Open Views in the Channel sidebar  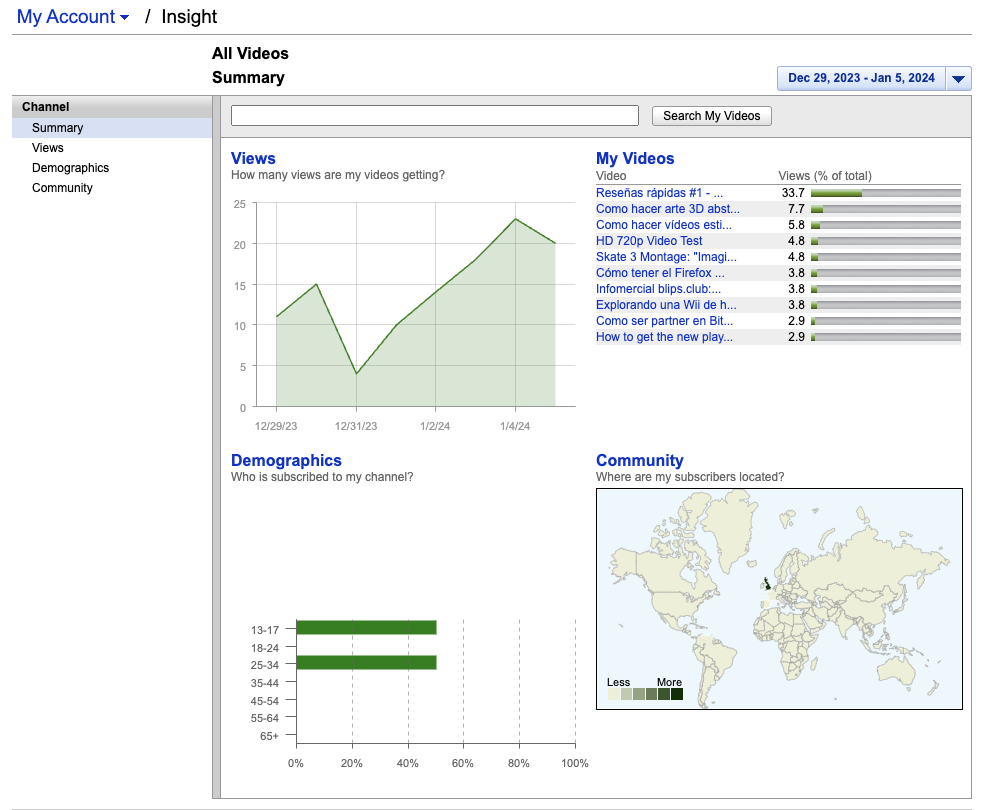click(x=48, y=148)
